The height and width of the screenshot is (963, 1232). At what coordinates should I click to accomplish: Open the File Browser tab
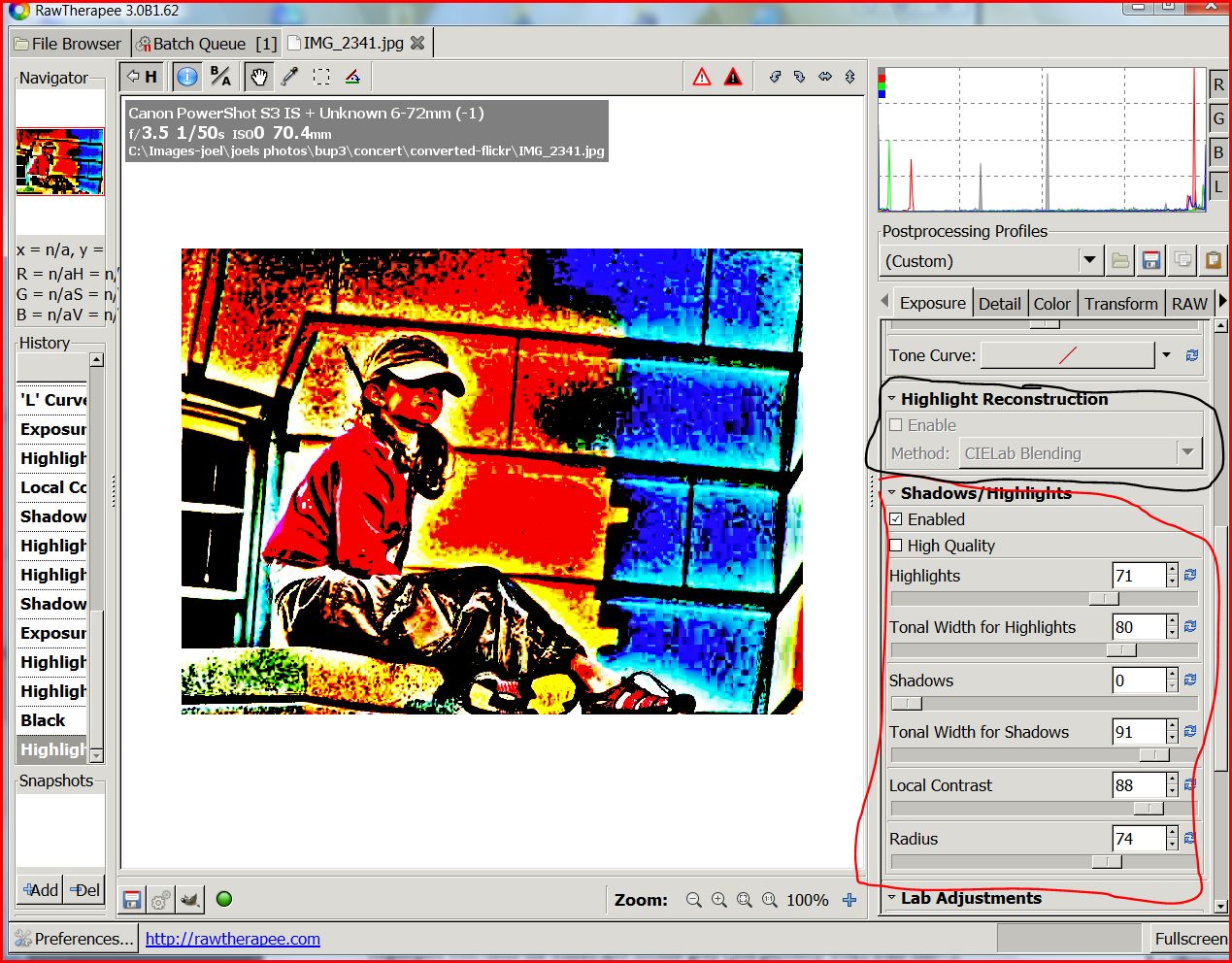tap(69, 43)
